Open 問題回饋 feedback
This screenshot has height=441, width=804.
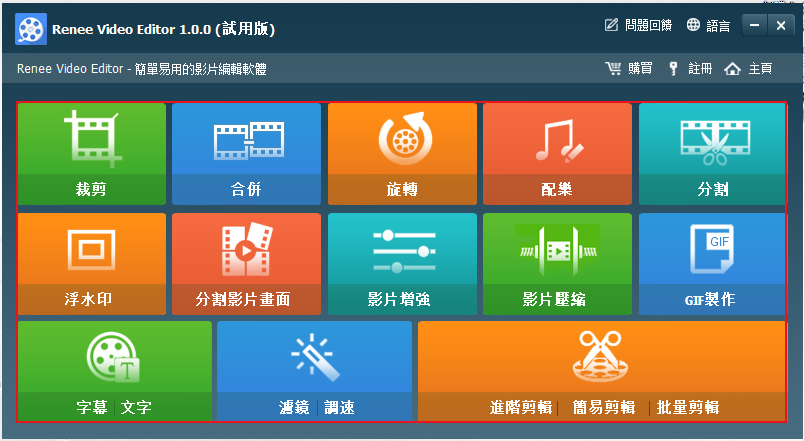[638, 25]
